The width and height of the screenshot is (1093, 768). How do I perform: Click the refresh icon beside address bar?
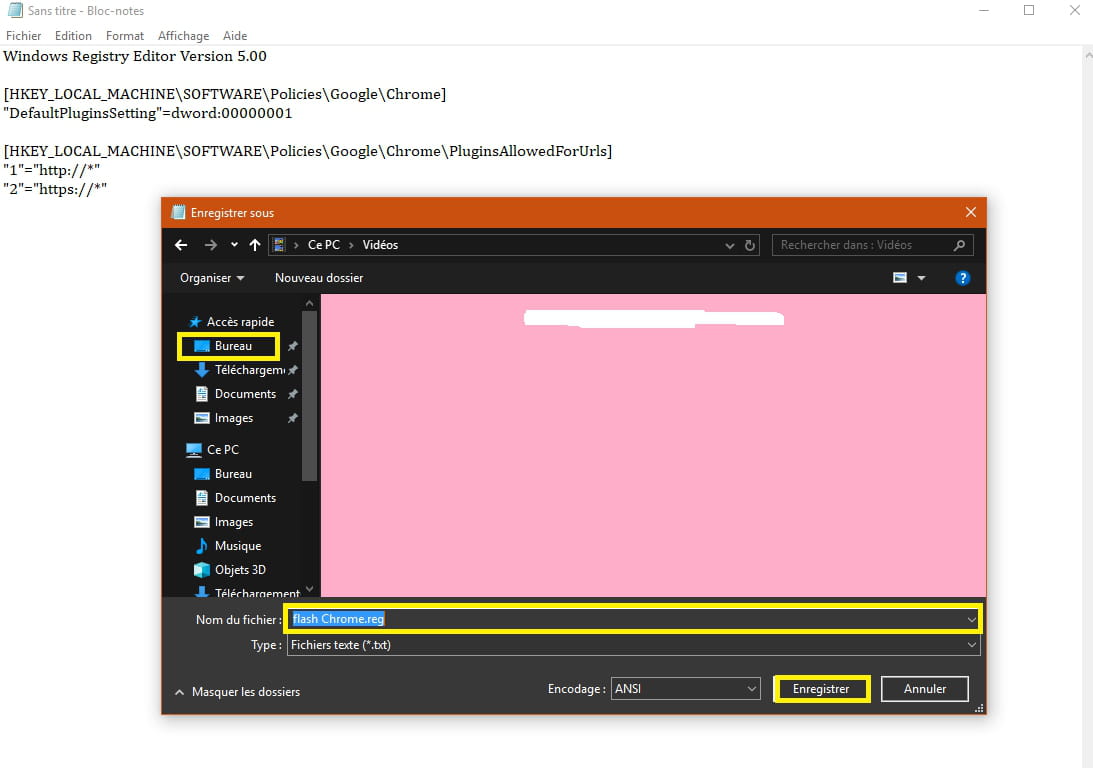click(x=751, y=245)
